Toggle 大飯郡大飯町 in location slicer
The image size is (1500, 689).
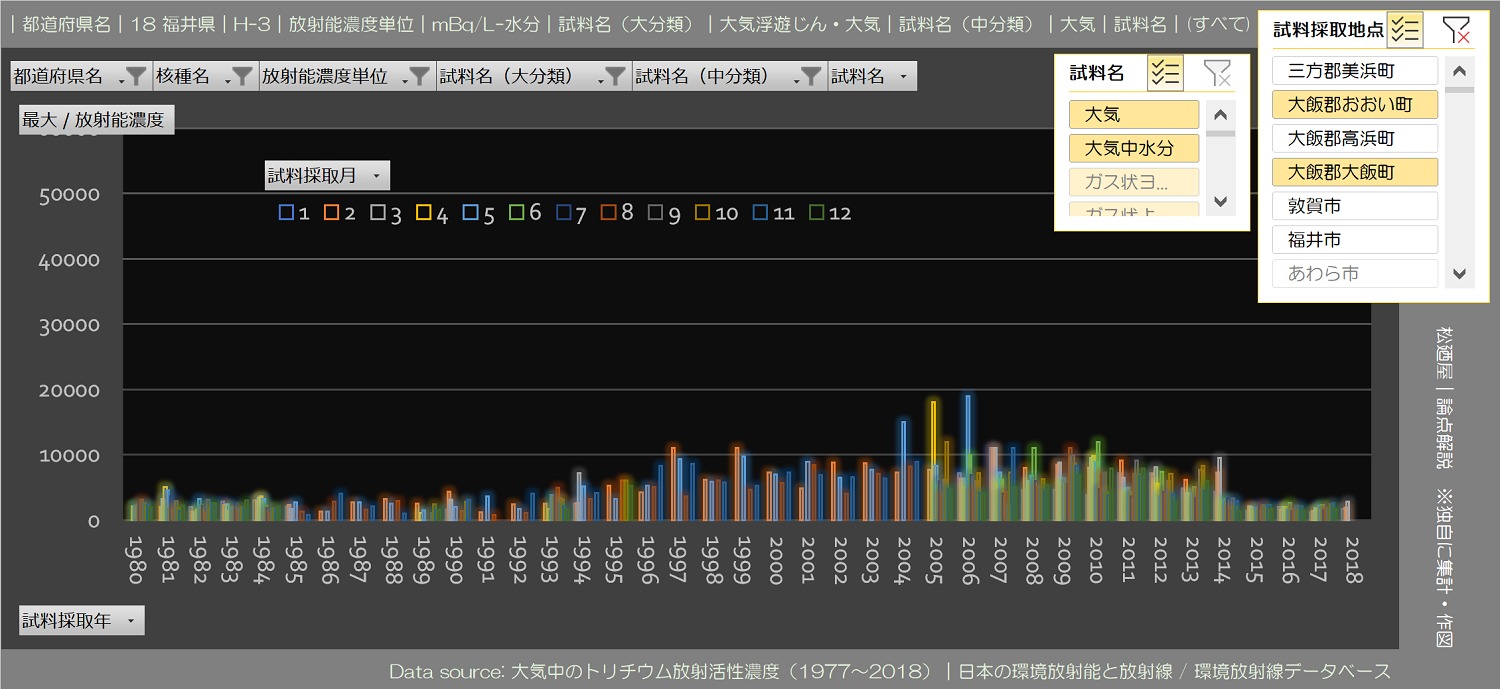(x=1355, y=172)
